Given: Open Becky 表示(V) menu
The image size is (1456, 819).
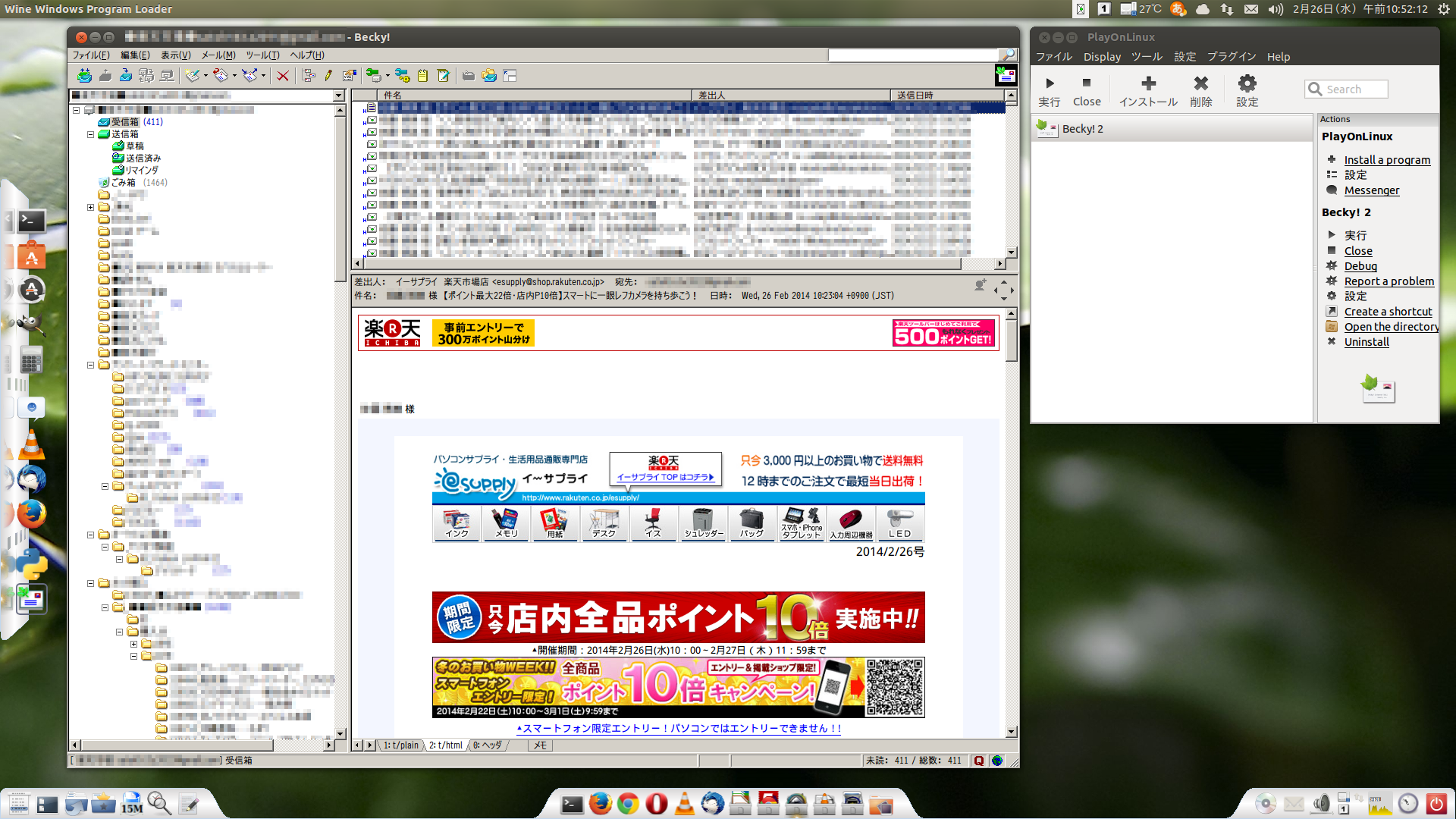Looking at the screenshot, I should 175,55.
